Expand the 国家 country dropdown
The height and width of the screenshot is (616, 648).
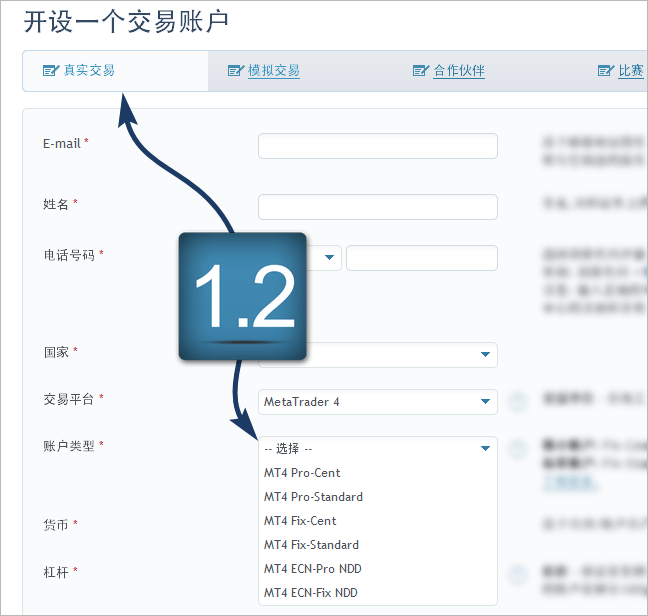[400, 355]
